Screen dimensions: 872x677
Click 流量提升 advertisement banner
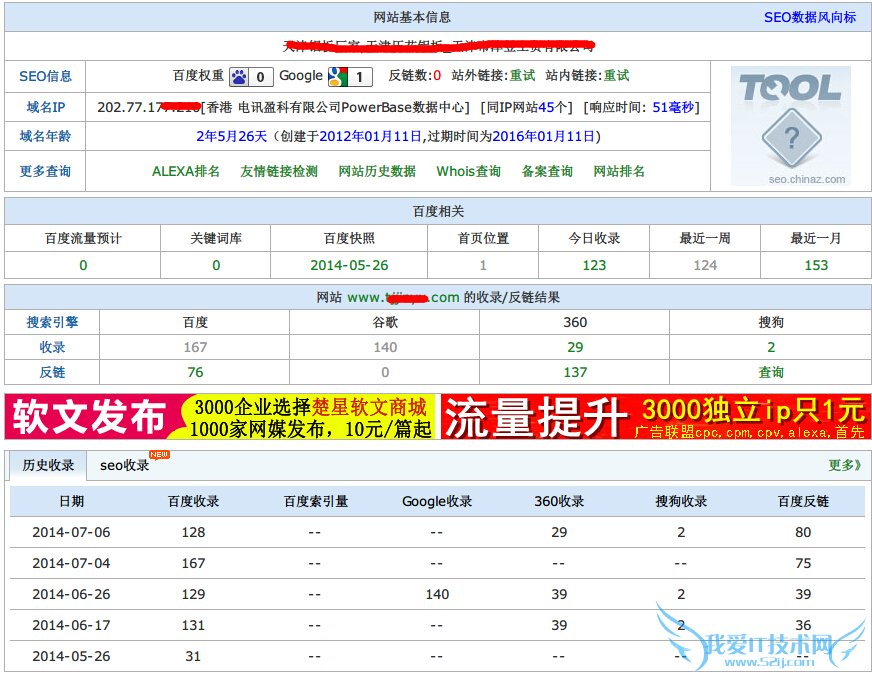(655, 417)
